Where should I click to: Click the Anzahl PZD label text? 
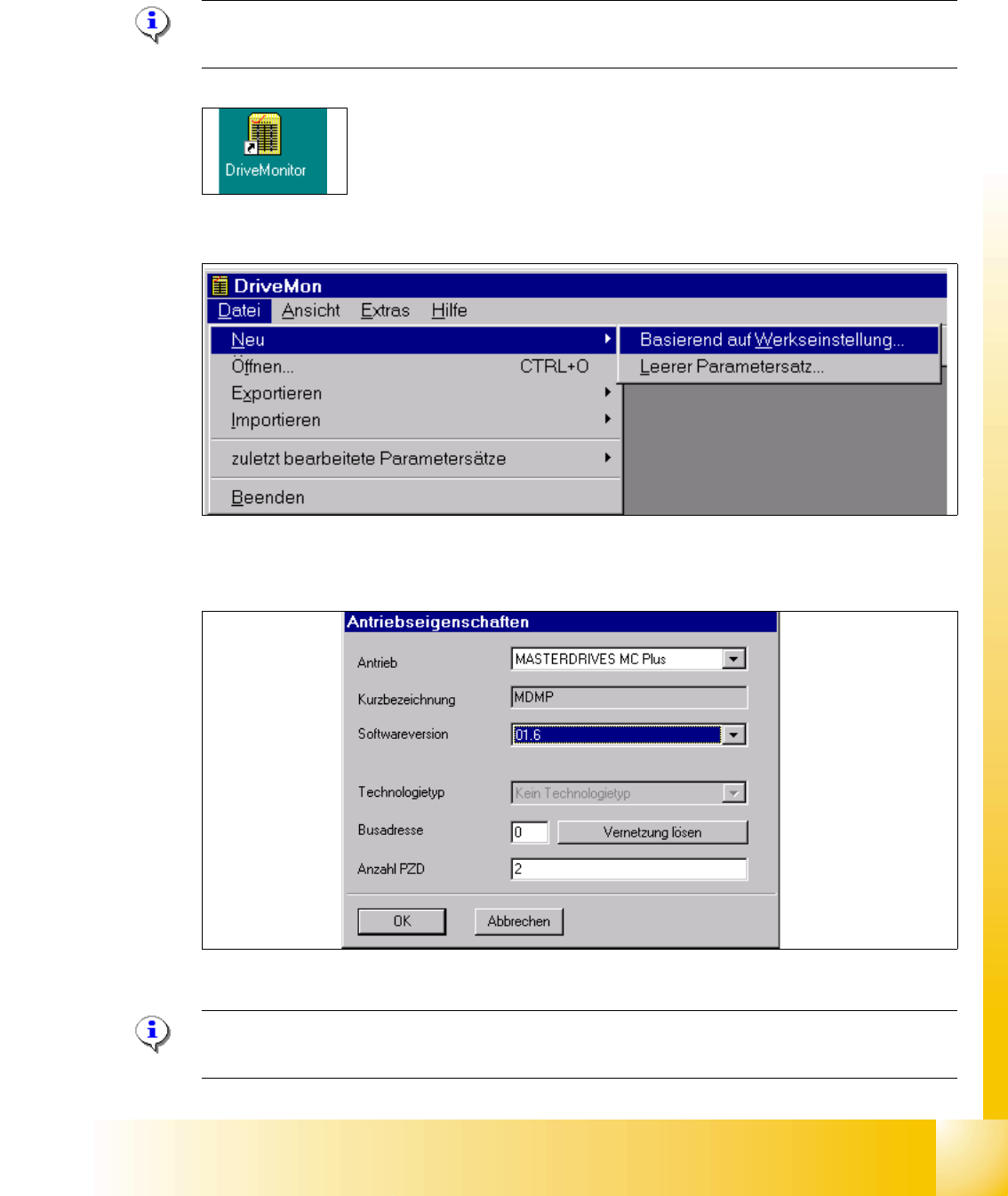tap(391, 869)
